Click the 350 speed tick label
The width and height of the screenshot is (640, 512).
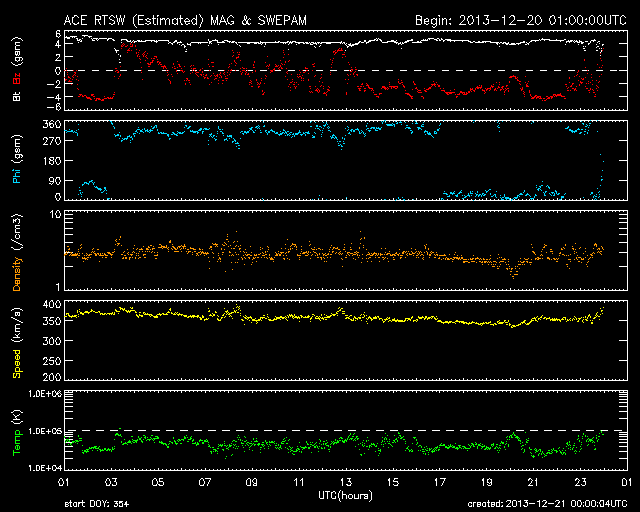(52, 321)
